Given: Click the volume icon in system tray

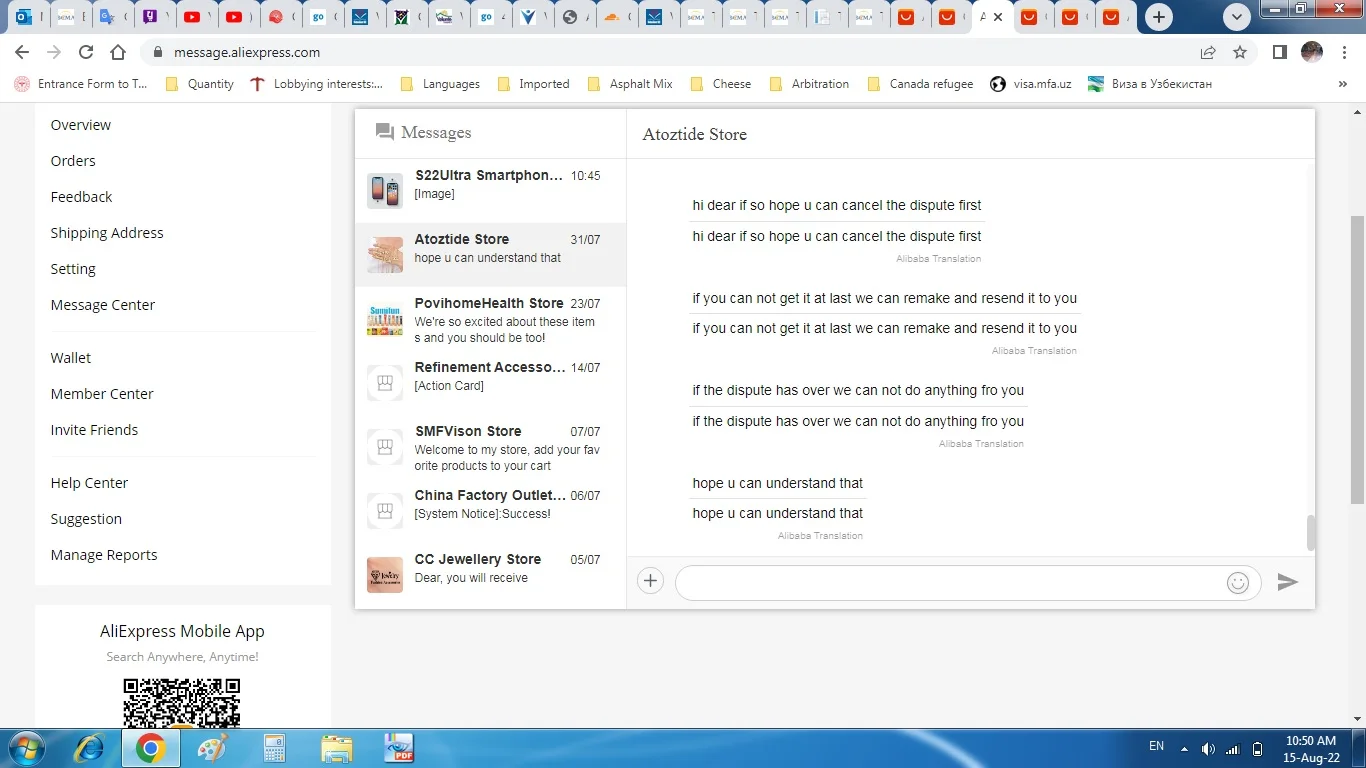Looking at the screenshot, I should point(1208,749).
